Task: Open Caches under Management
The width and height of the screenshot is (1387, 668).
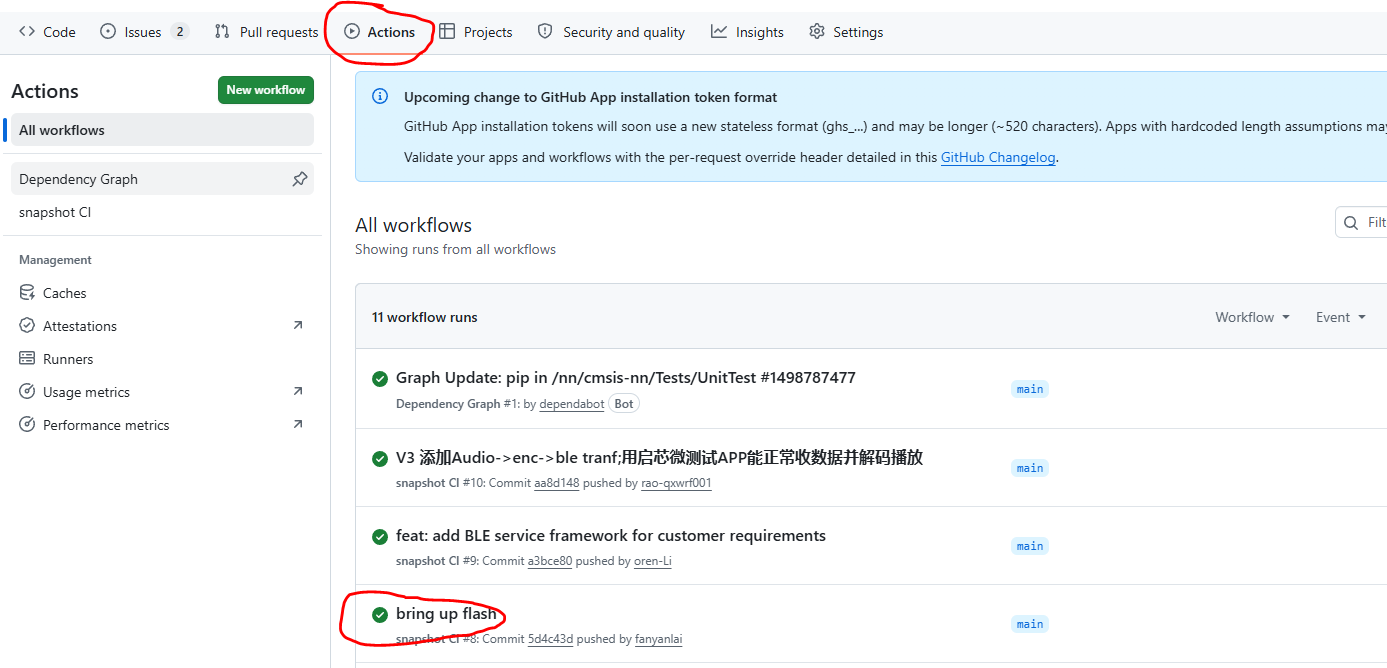Action: [162, 293]
